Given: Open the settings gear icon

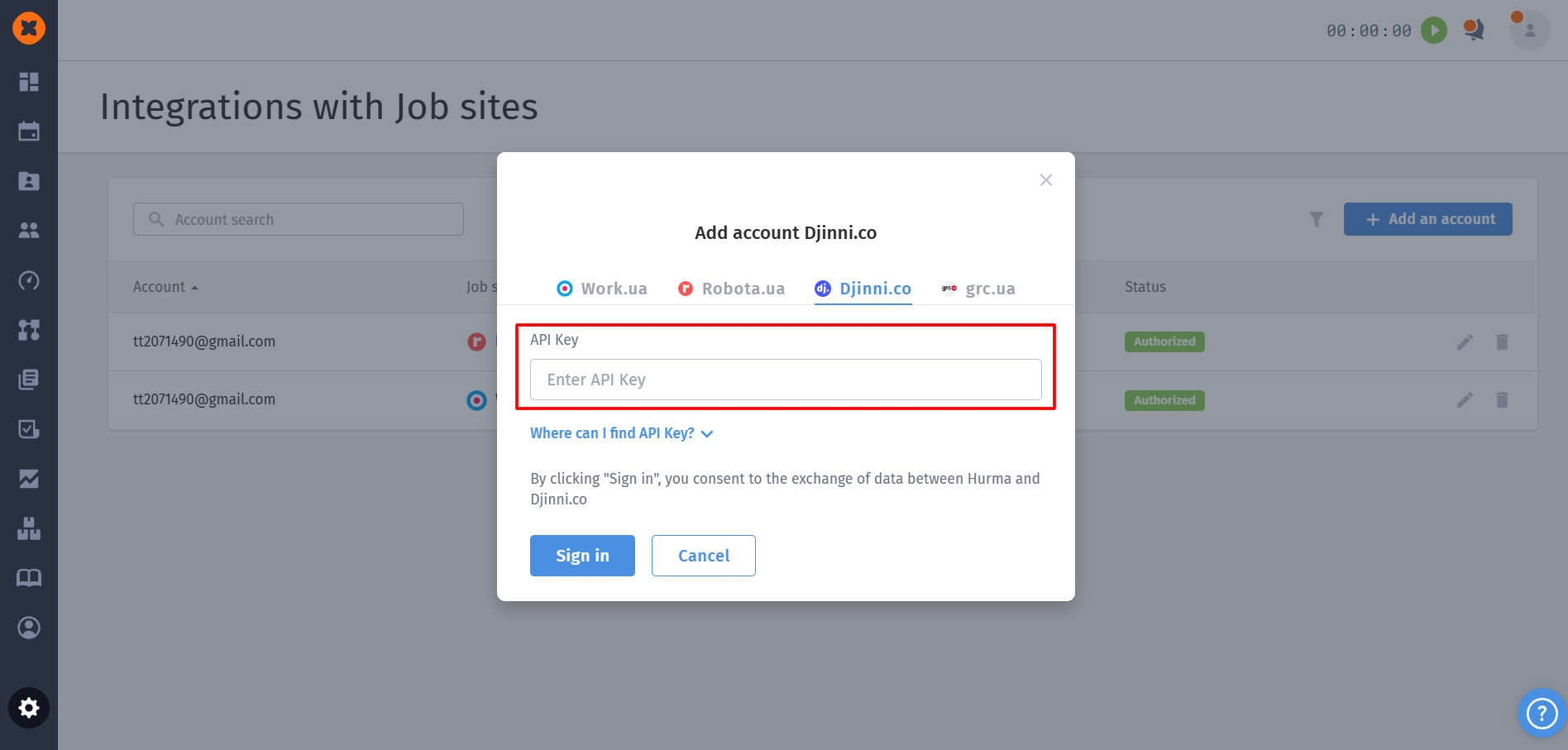Looking at the screenshot, I should coord(29,708).
